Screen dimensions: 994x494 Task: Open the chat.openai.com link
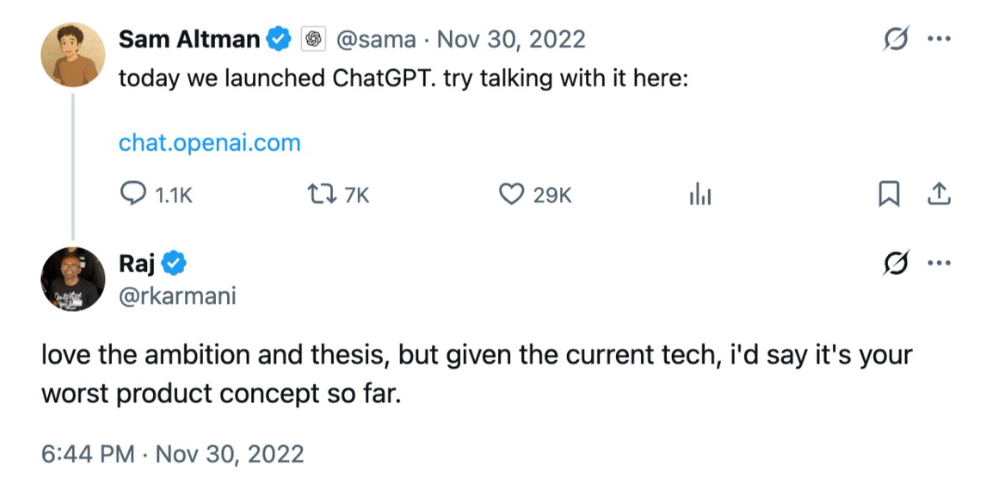point(209,143)
